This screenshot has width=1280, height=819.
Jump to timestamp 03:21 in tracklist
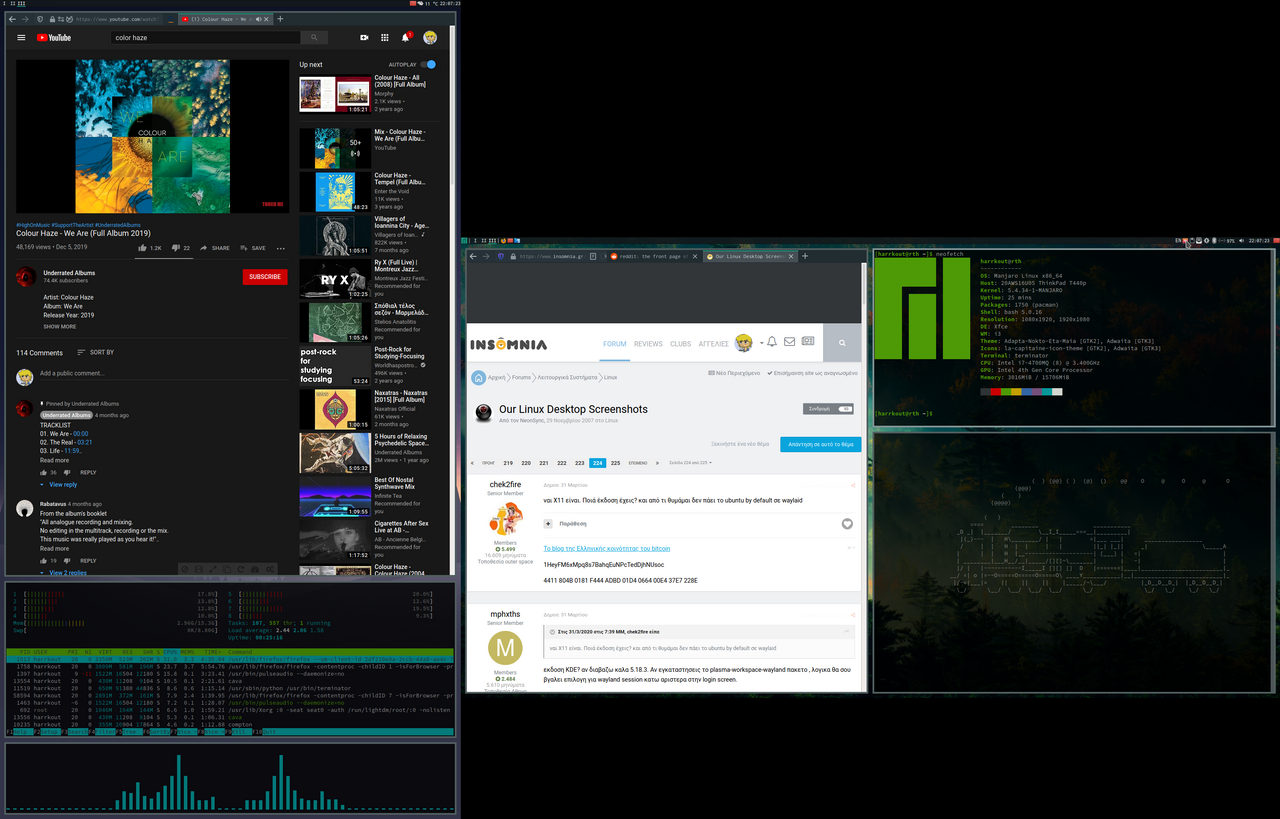(x=85, y=442)
